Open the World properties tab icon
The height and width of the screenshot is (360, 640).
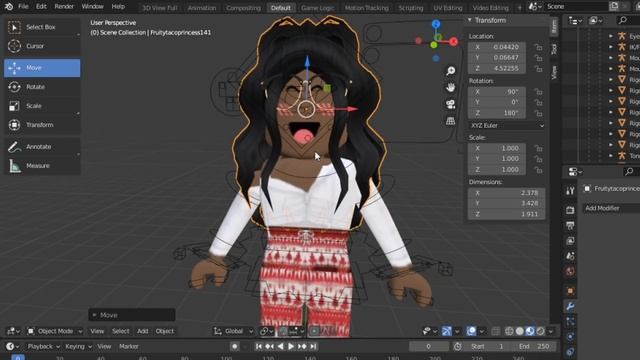[570, 271]
